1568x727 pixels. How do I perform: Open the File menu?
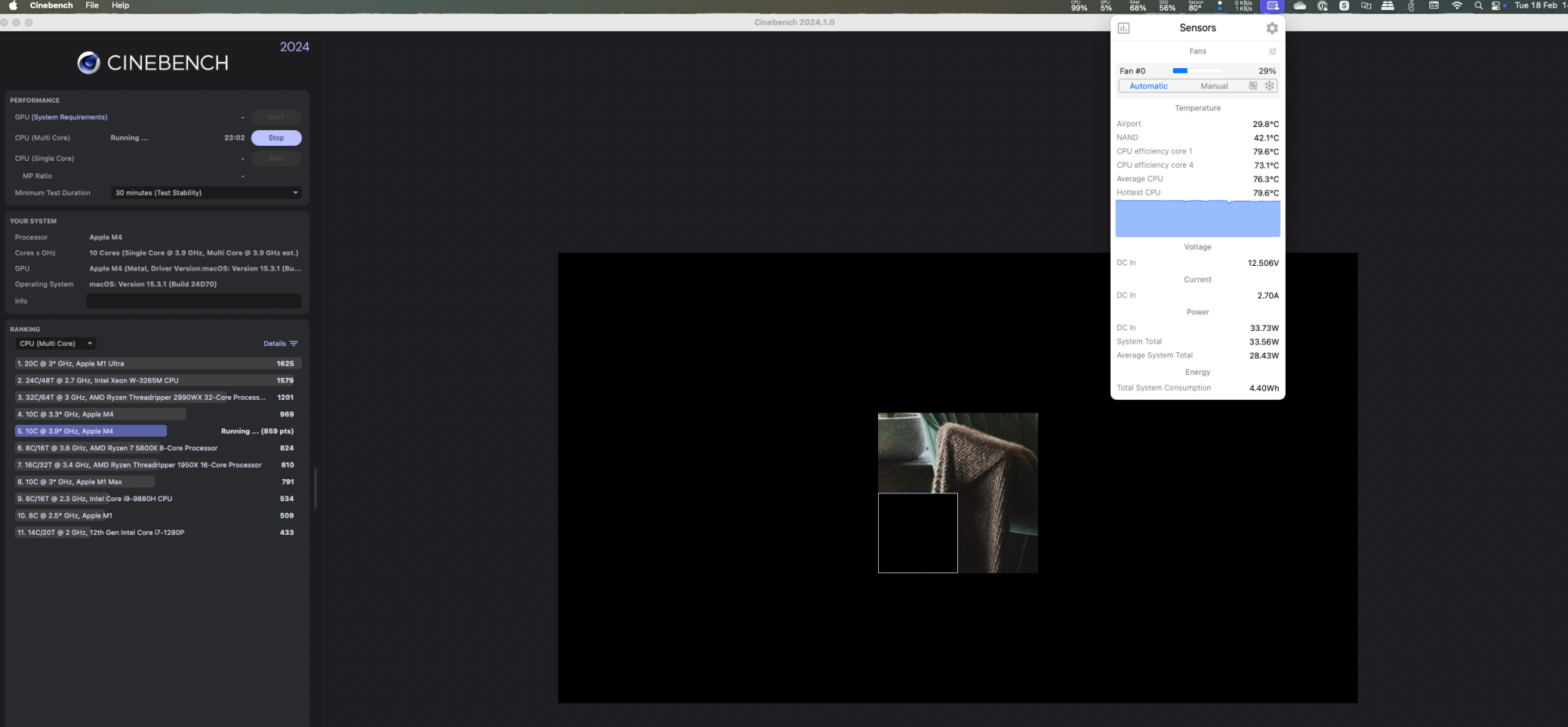click(92, 5)
